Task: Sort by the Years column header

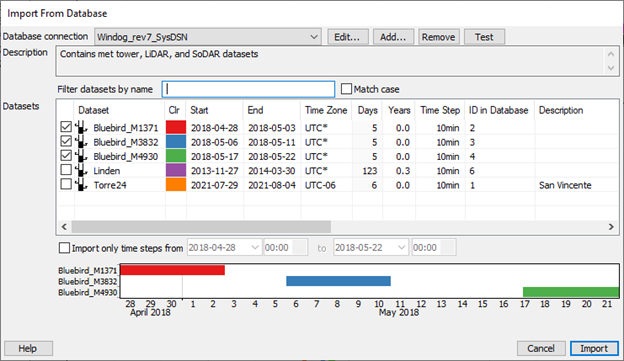Action: point(399,110)
